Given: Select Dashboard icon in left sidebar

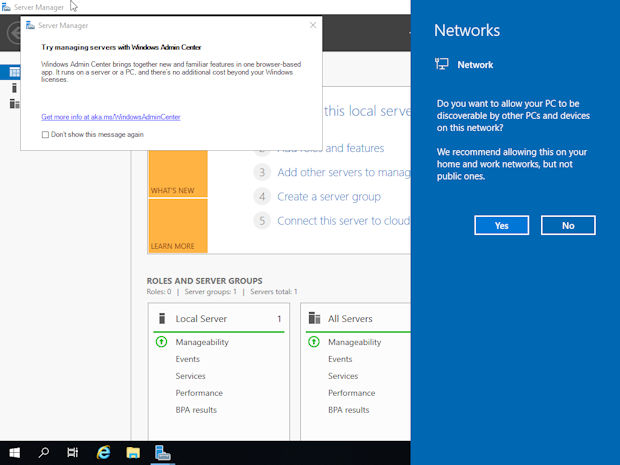Looking at the screenshot, I should [14, 72].
